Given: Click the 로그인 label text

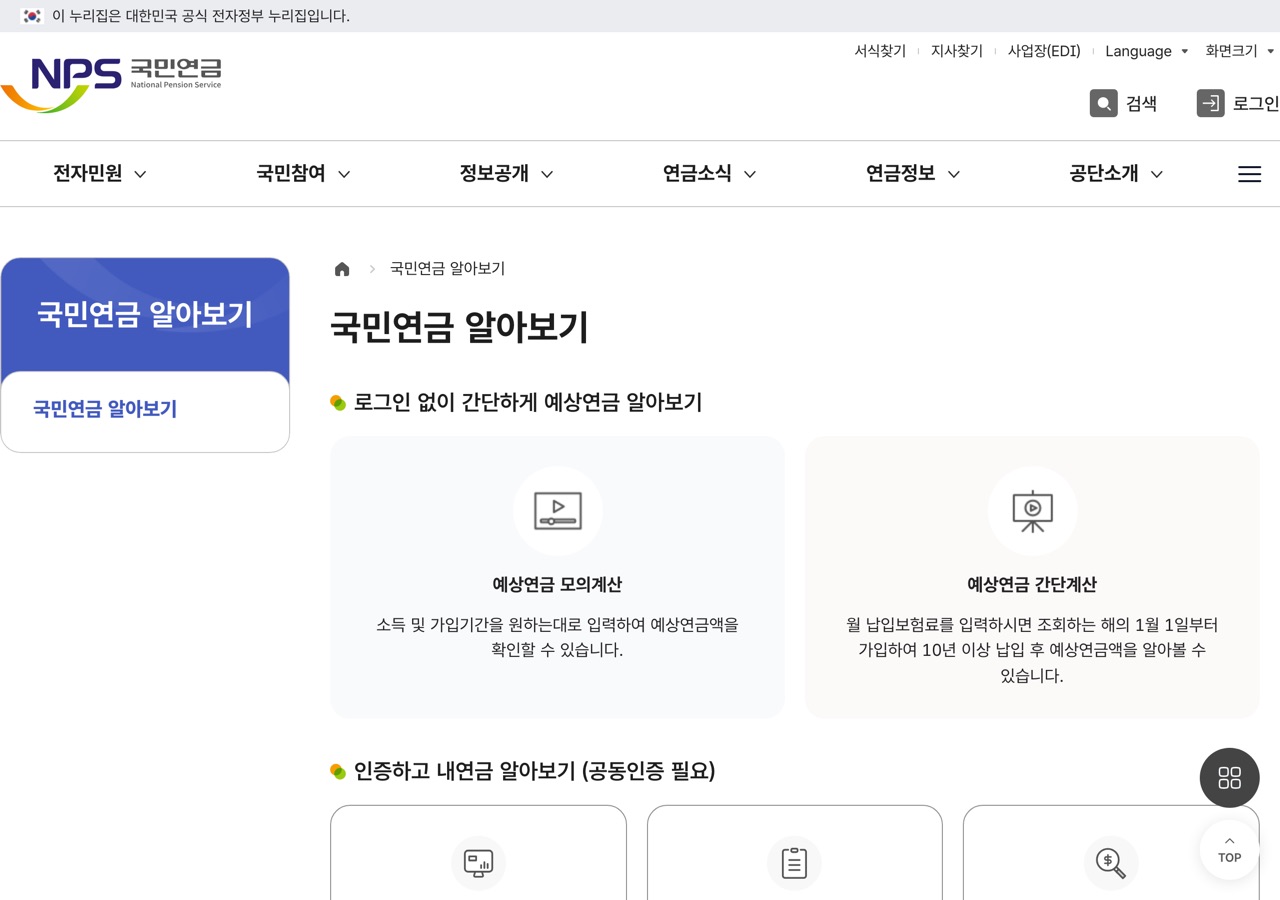Looking at the screenshot, I should (1256, 103).
